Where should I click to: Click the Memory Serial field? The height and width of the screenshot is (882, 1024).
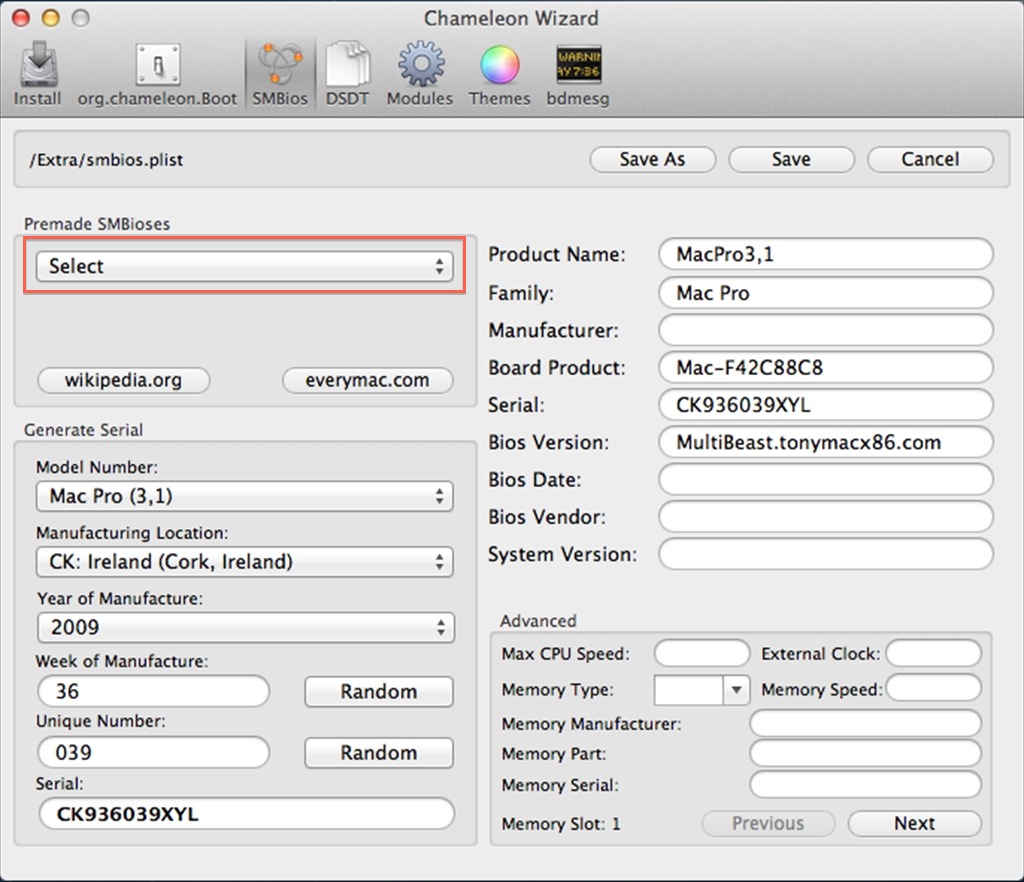(865, 785)
